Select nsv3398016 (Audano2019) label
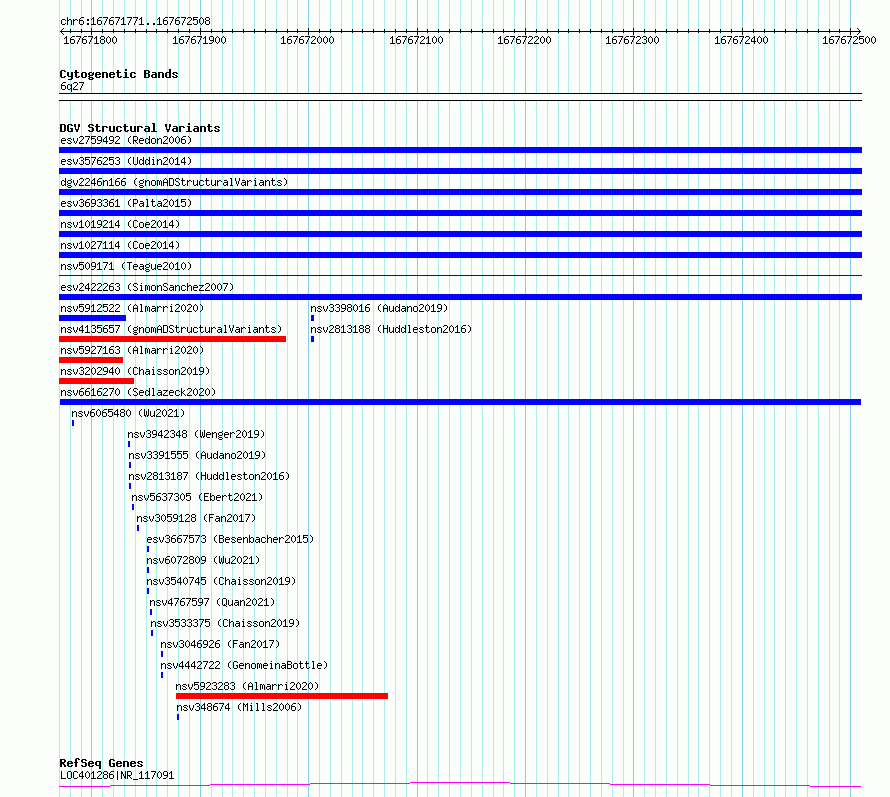 pyautogui.click(x=379, y=308)
